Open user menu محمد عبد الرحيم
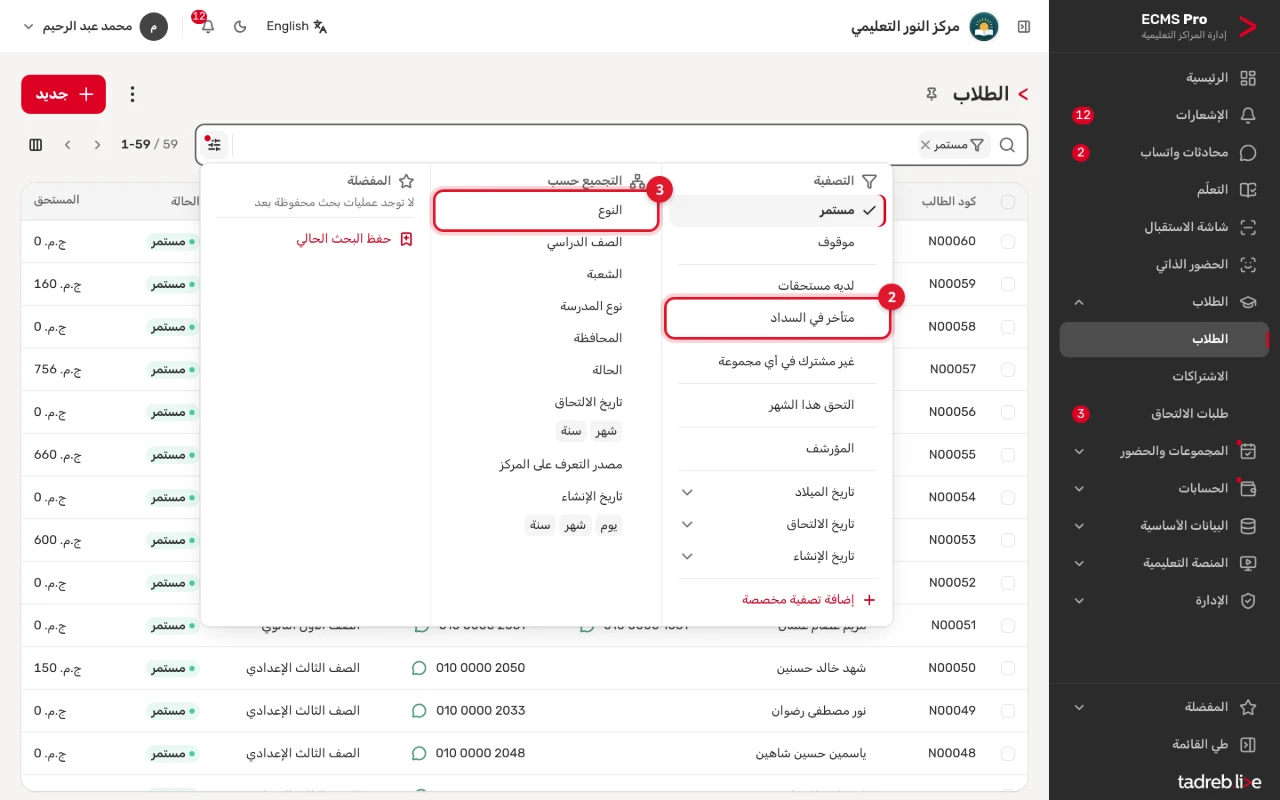This screenshot has height=800, width=1280. 94,27
